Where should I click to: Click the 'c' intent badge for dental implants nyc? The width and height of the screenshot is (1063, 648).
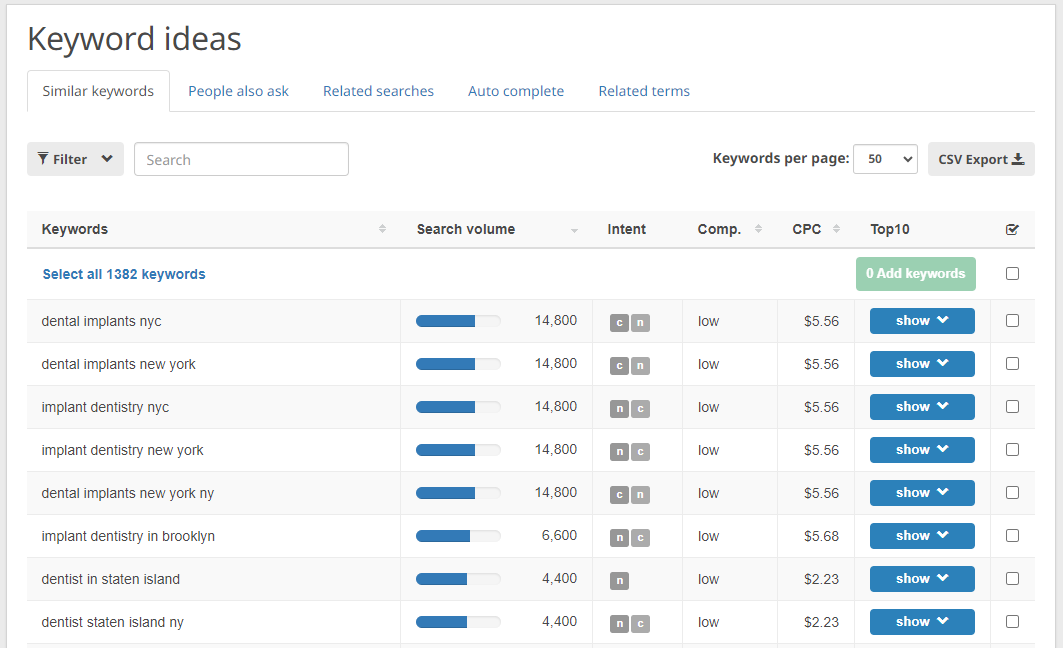point(619,323)
